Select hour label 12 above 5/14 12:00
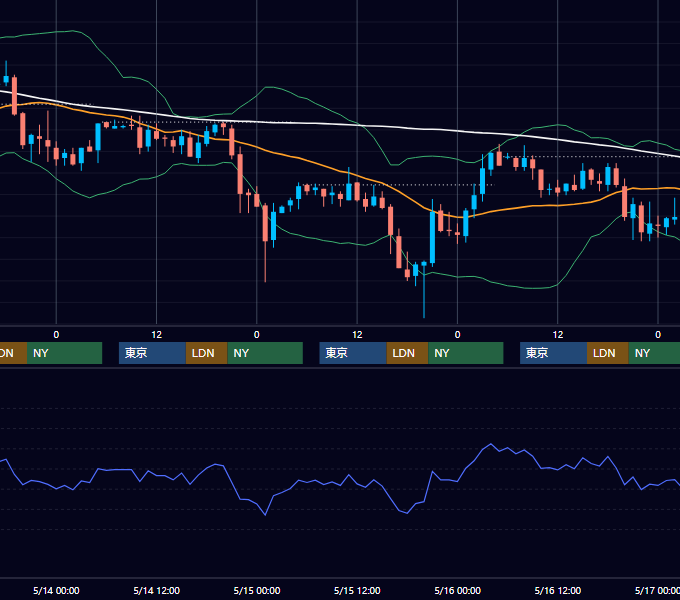This screenshot has width=680, height=600. [x=157, y=335]
